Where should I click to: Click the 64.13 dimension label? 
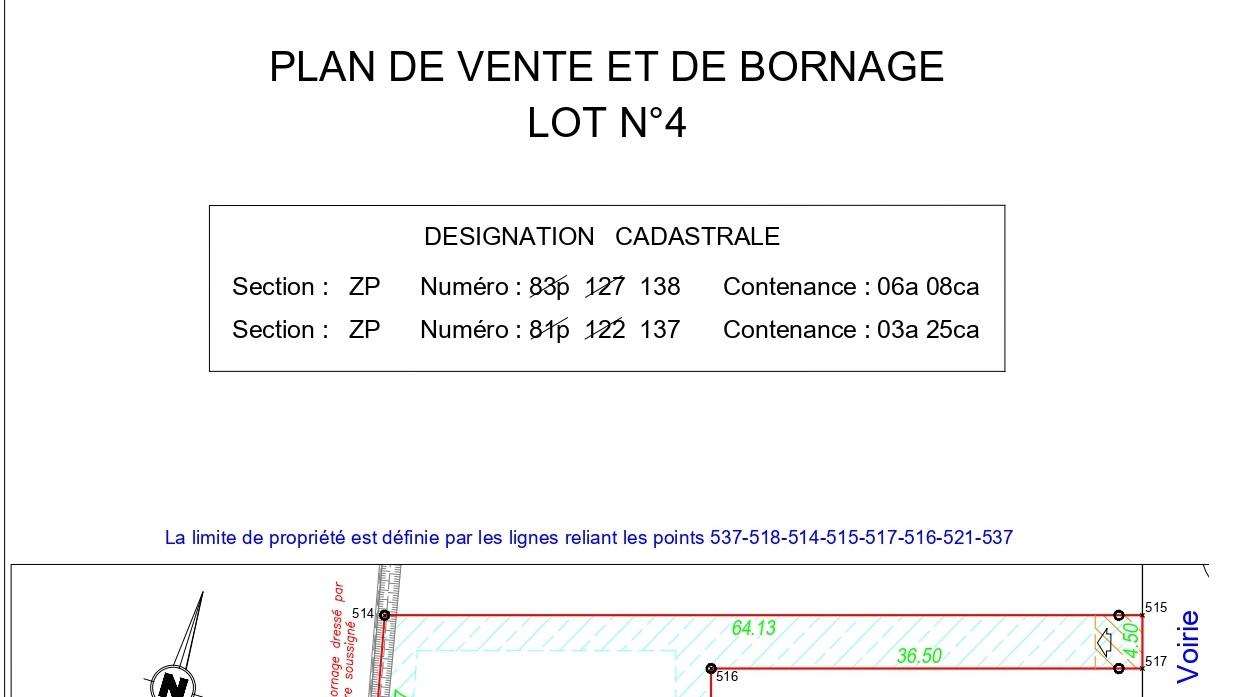click(754, 628)
